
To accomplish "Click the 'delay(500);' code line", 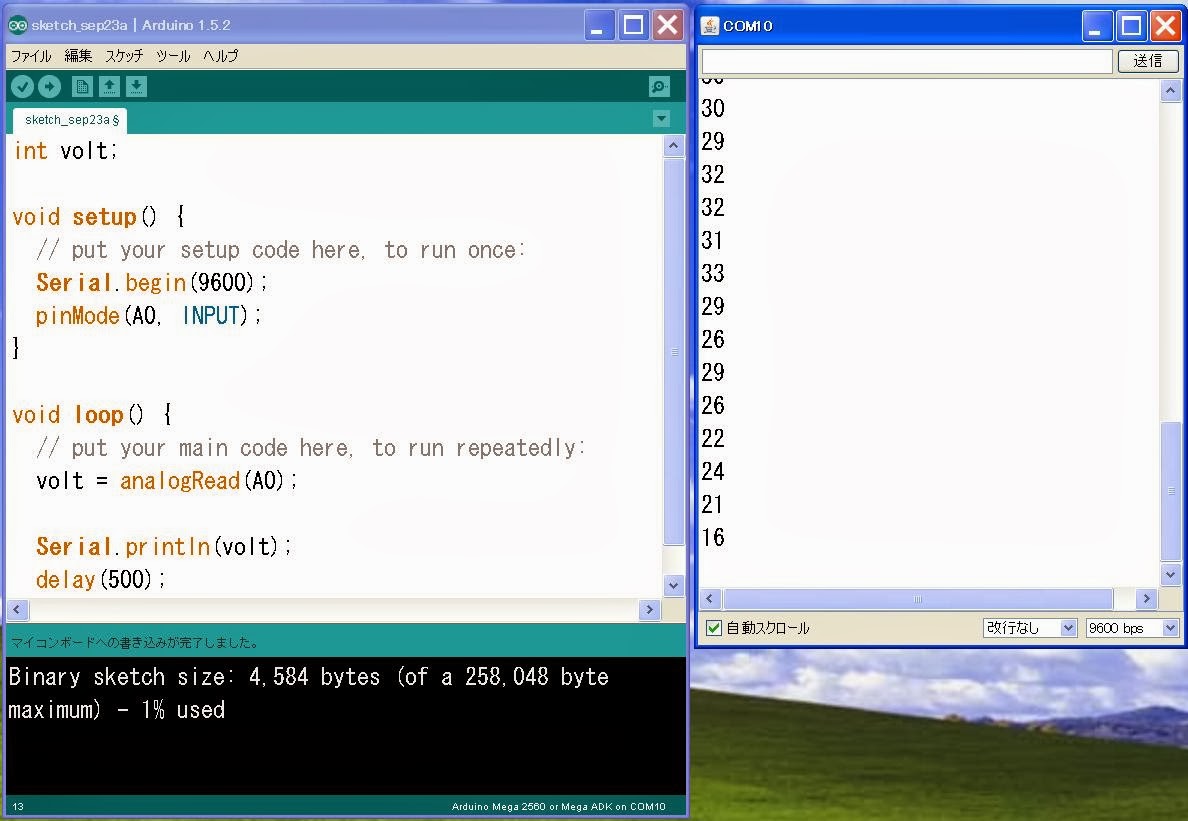I will (100, 579).
